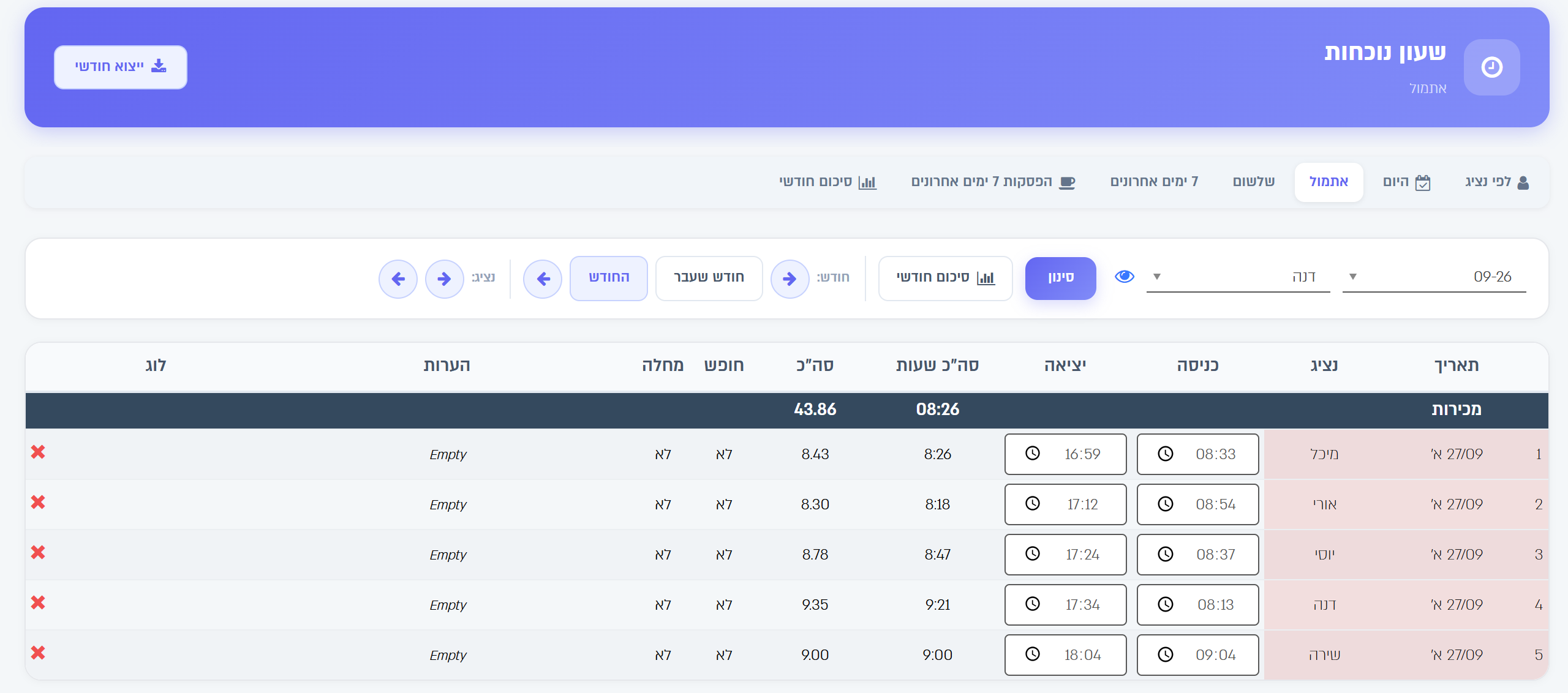This screenshot has height=693, width=1568.
Task: Click the red X in שירה's row
Action: 38,653
